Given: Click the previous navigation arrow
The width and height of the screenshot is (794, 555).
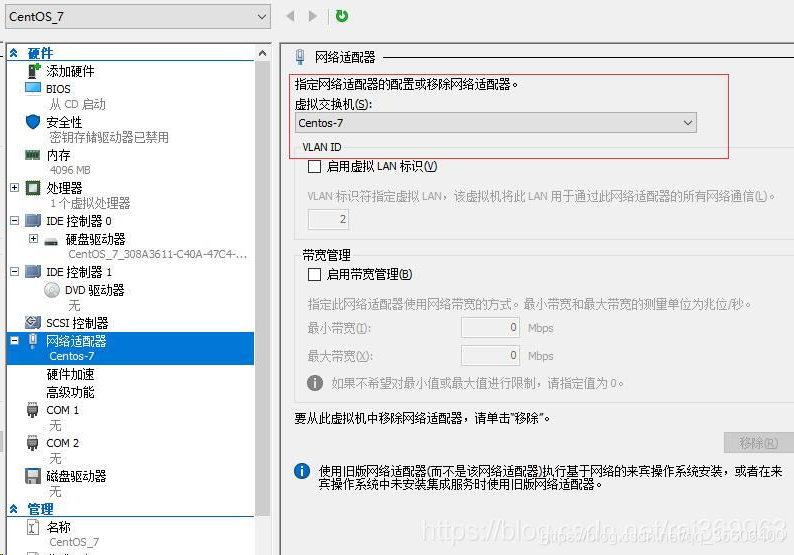Looking at the screenshot, I should pos(290,16).
